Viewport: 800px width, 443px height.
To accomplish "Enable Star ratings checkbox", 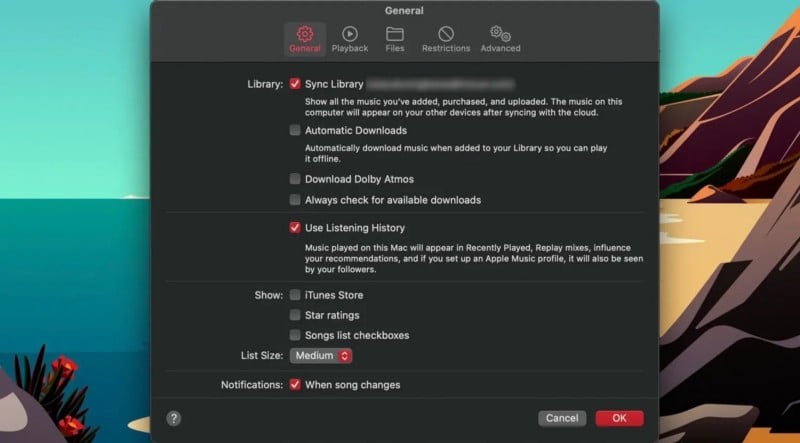I will (x=295, y=315).
